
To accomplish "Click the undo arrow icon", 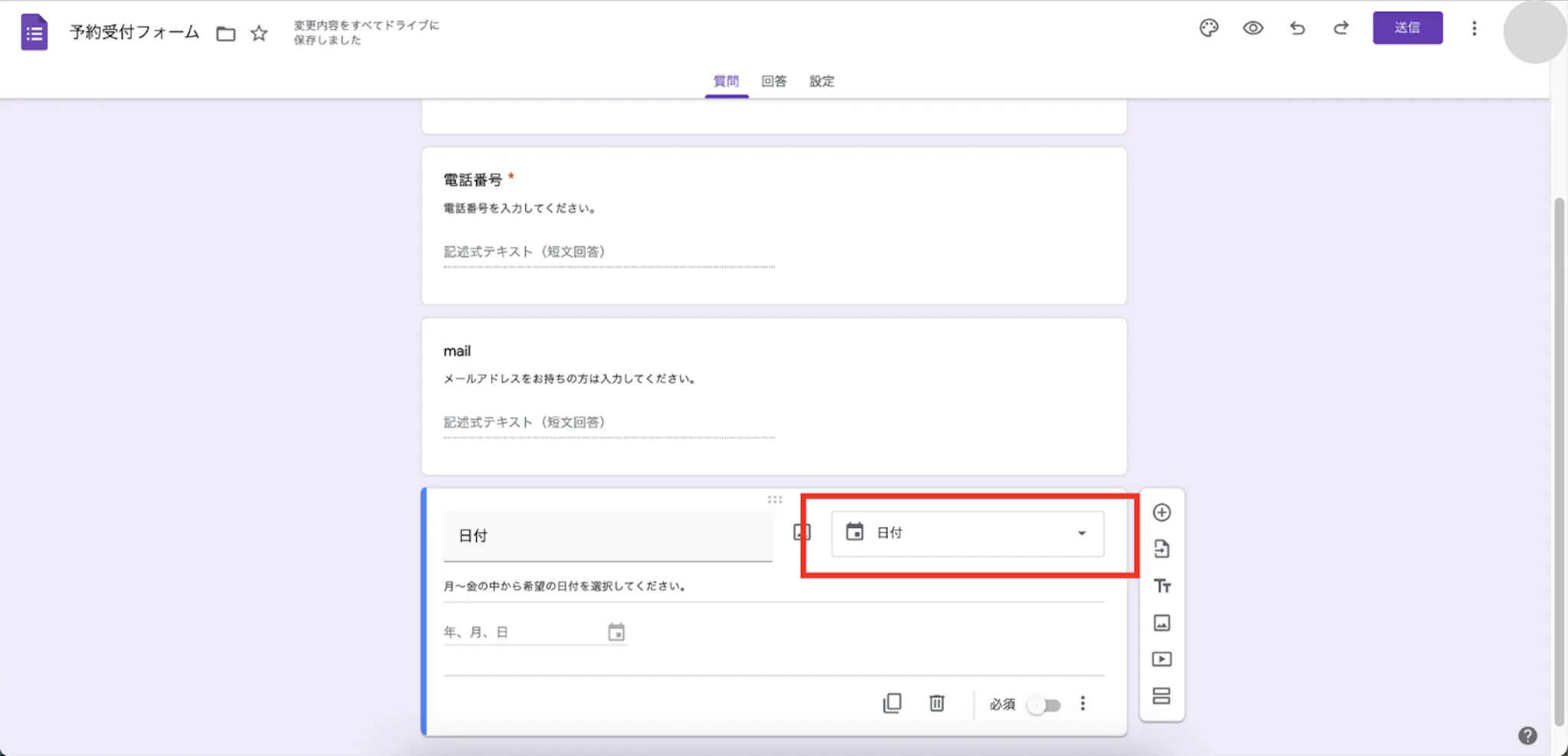I will click(x=1297, y=28).
